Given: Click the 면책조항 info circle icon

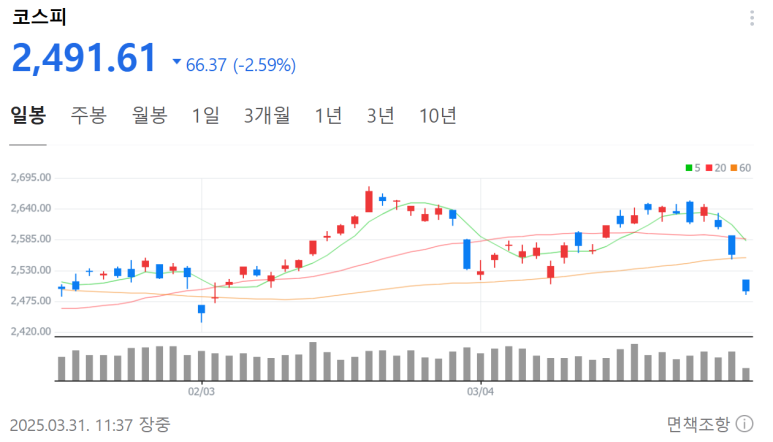Looking at the screenshot, I should [x=744, y=424].
